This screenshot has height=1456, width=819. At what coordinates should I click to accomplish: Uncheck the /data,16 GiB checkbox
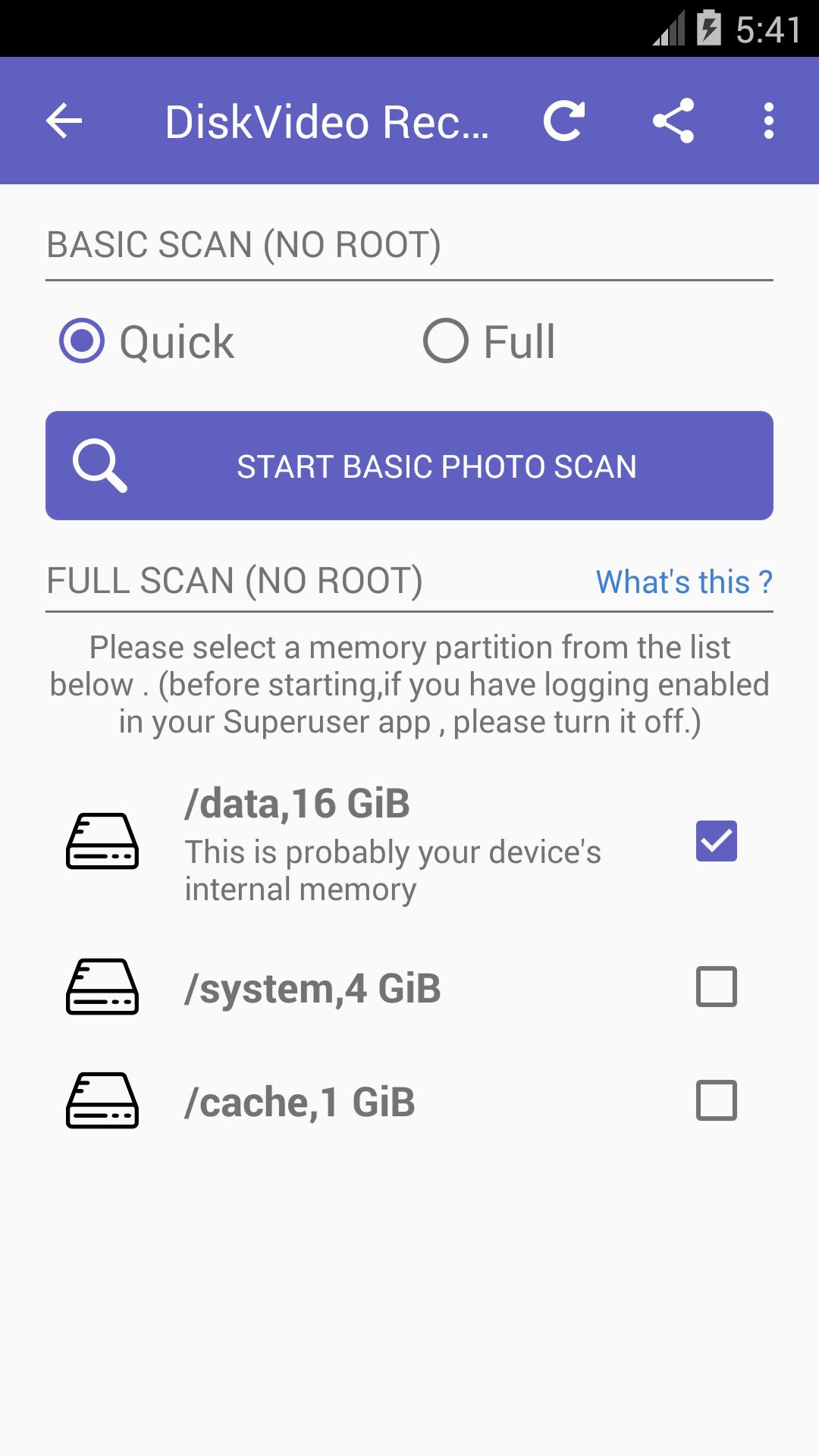716,841
